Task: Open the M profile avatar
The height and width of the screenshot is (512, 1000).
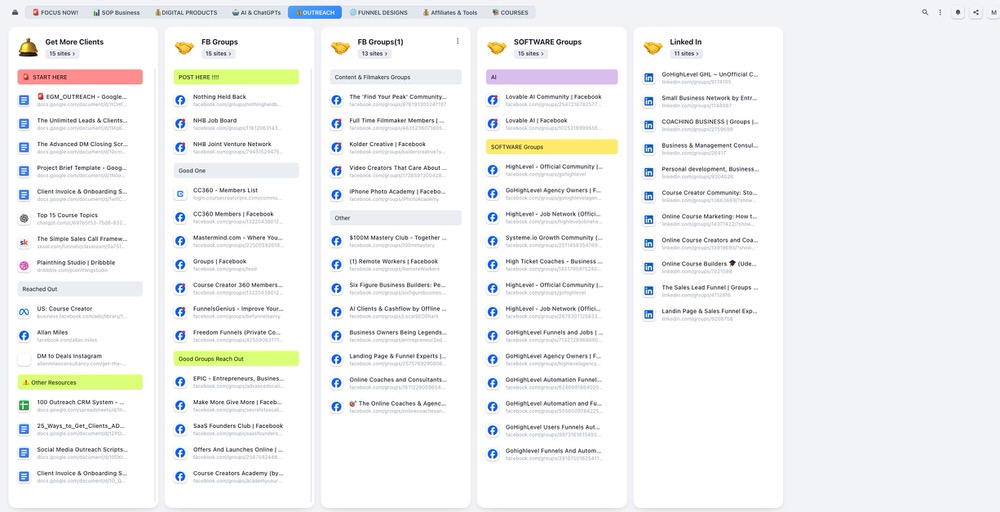Action: [994, 12]
